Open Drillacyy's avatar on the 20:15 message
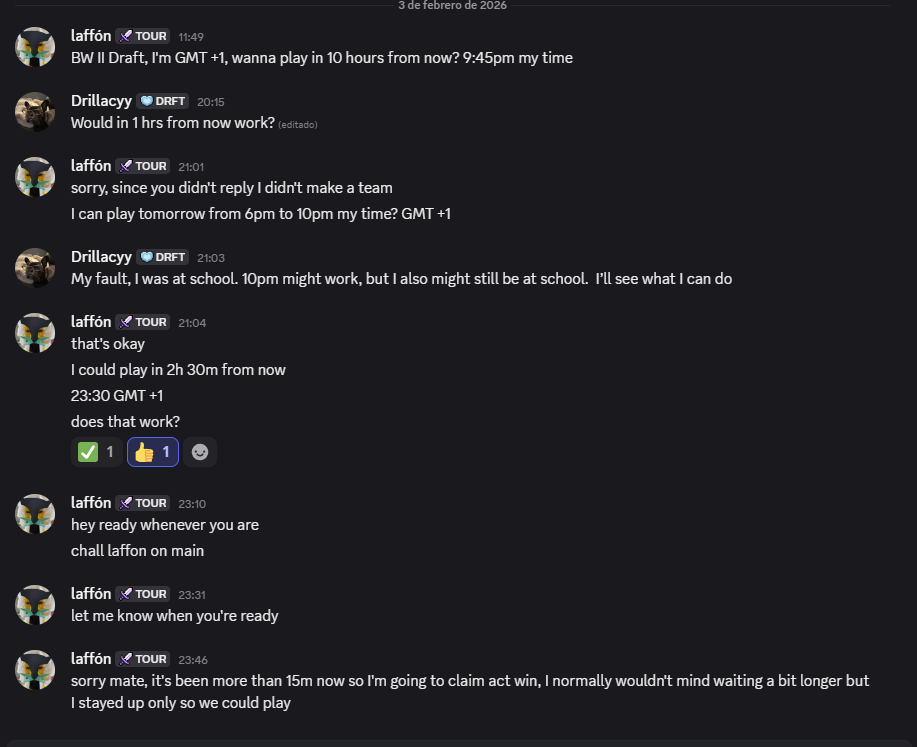The image size is (917, 747). point(35,112)
